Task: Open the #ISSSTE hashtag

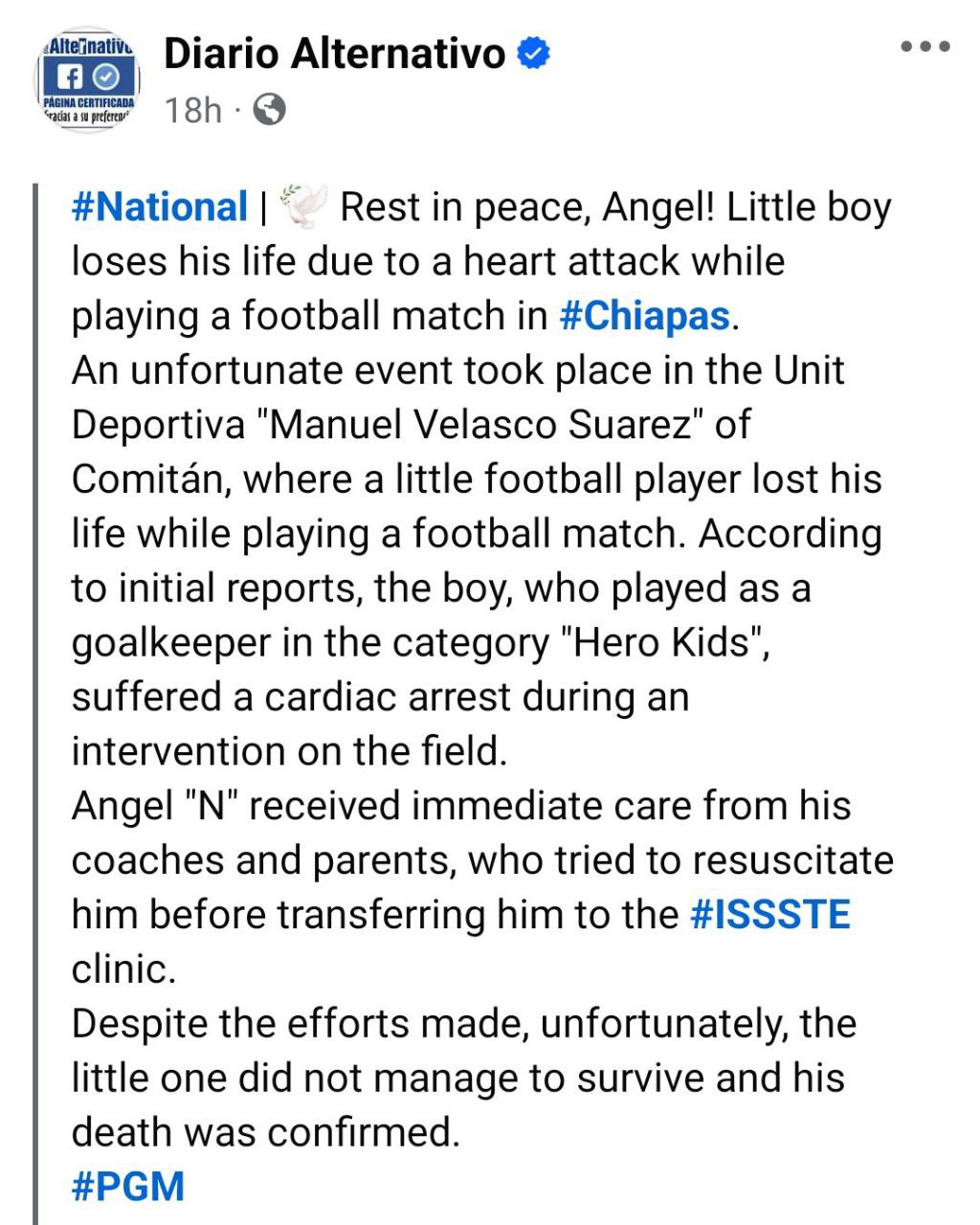Action: (x=769, y=914)
